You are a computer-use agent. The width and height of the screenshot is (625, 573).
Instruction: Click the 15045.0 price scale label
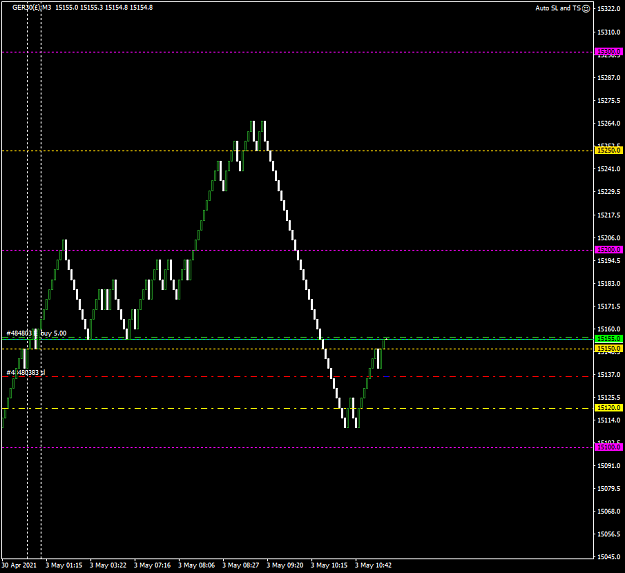coord(609,557)
